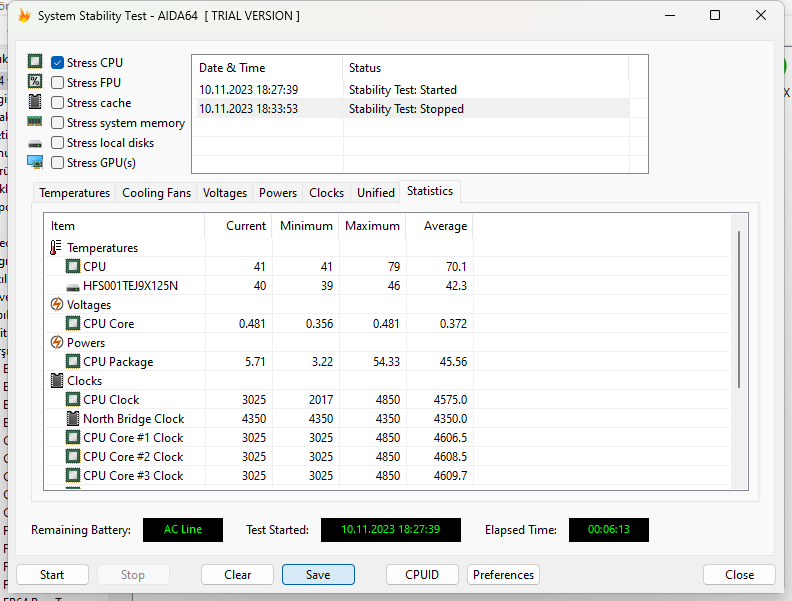792x601 pixels.
Task: Click the 4609.7 average value
Action: click(450, 476)
